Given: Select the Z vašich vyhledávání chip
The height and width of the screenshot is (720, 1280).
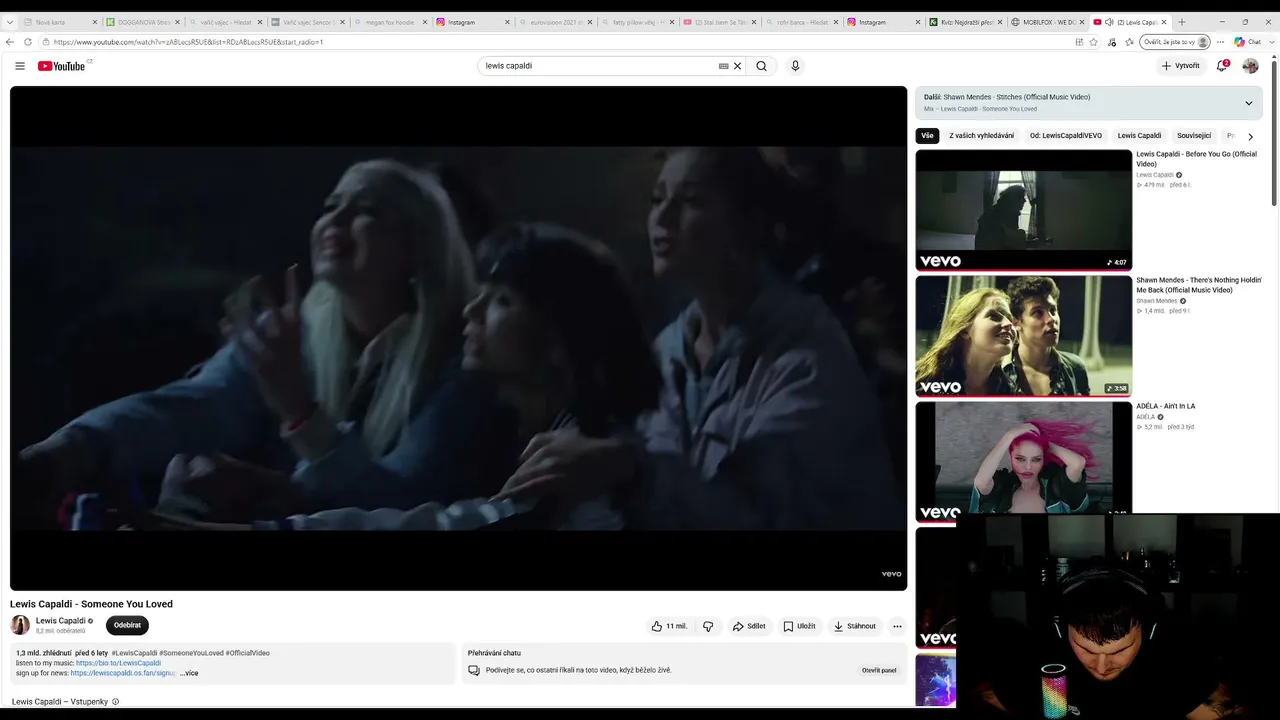Looking at the screenshot, I should 981,136.
